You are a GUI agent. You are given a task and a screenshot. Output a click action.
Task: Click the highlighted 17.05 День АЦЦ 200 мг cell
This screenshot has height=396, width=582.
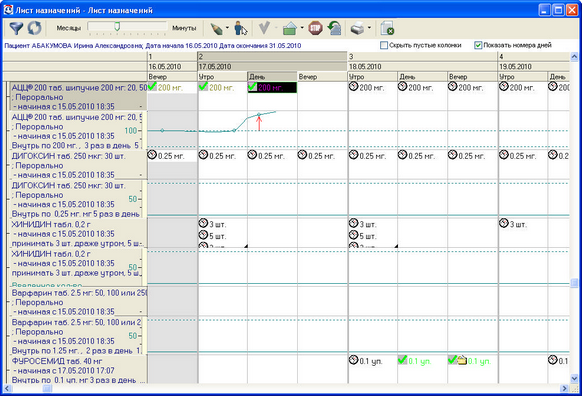272,88
